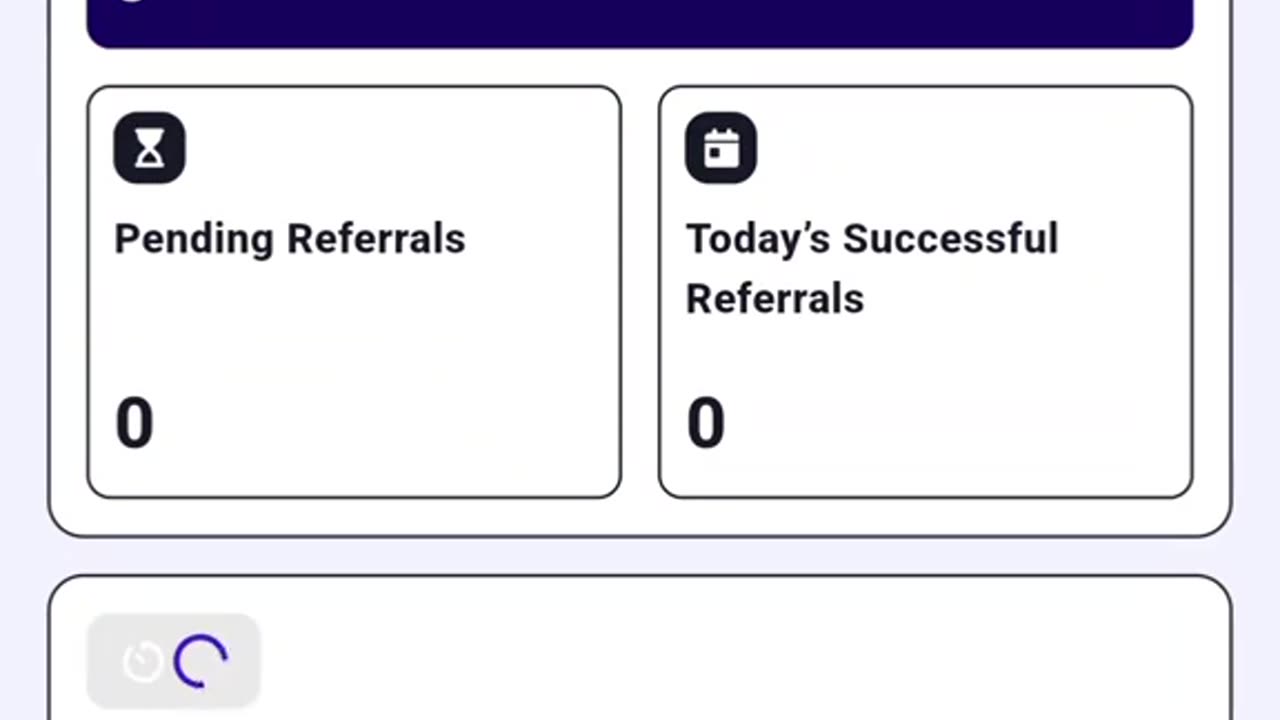Tap the partial white icon in dark banner
The image size is (1280, 720).
click(132, 1)
